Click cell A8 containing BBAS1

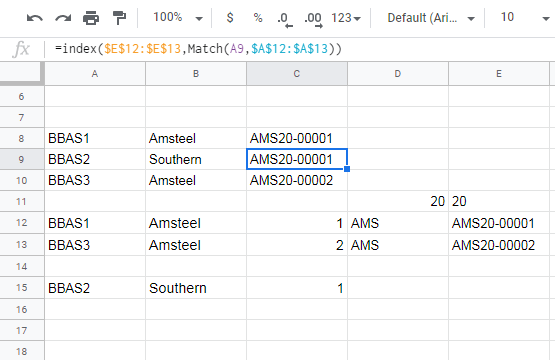click(x=95, y=138)
